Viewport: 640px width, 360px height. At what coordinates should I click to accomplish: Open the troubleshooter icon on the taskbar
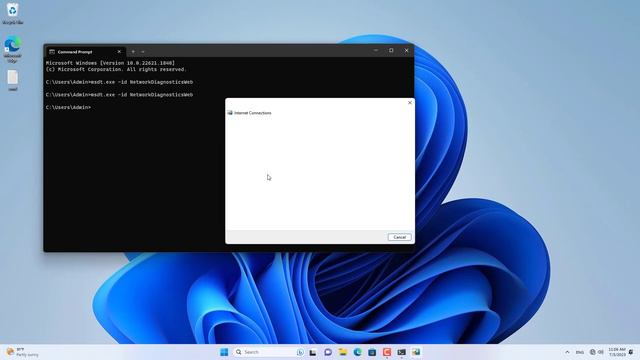tap(416, 352)
